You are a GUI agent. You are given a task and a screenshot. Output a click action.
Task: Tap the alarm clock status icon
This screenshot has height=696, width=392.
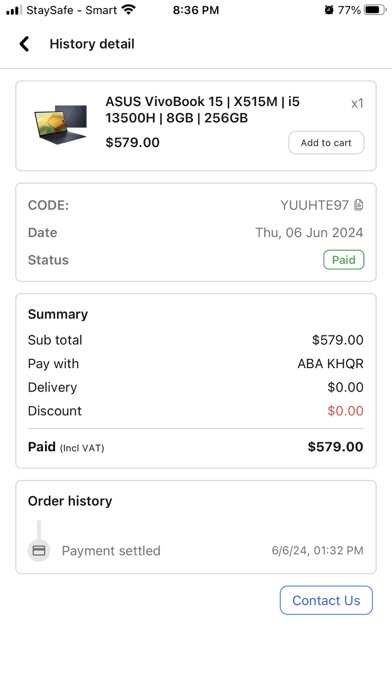(329, 10)
